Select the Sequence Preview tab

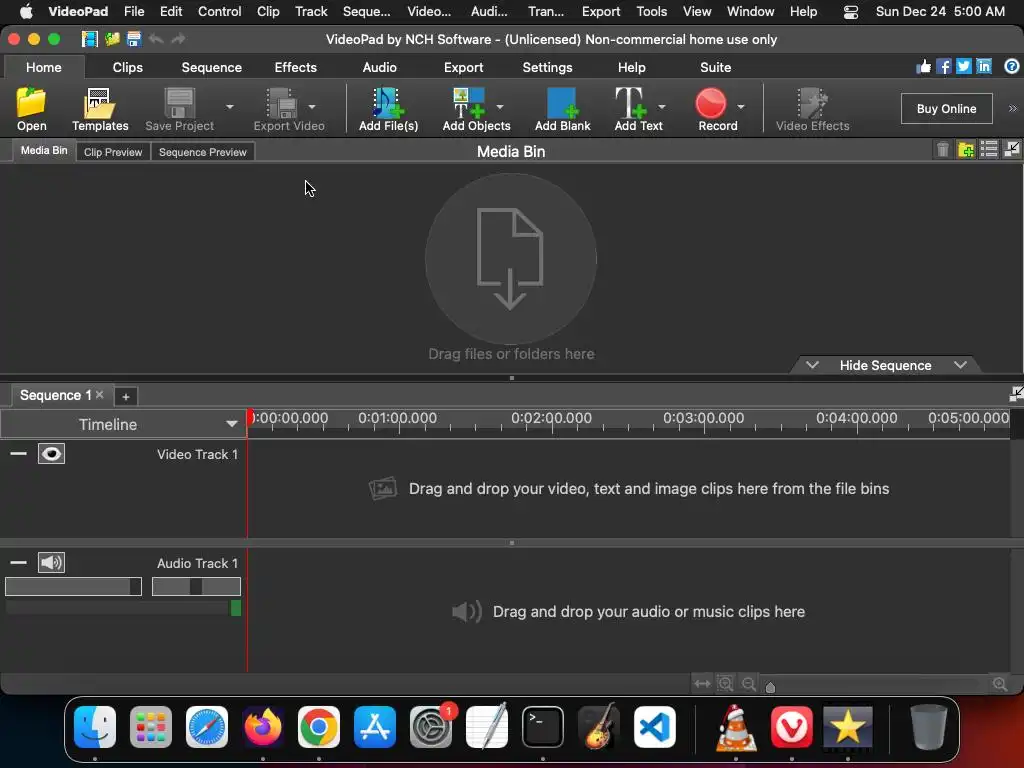point(202,152)
